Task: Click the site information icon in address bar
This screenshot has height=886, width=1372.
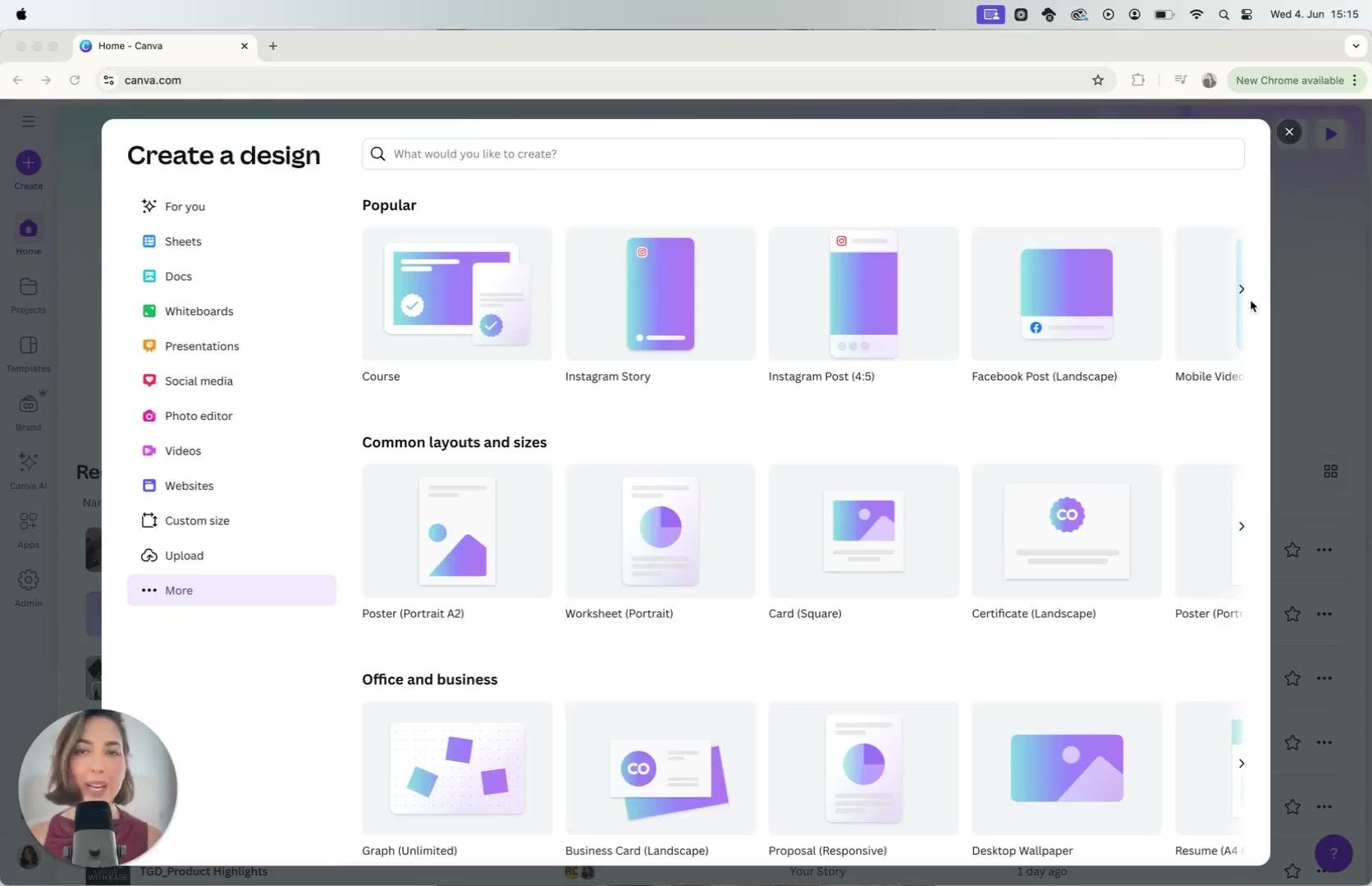Action: click(x=108, y=80)
